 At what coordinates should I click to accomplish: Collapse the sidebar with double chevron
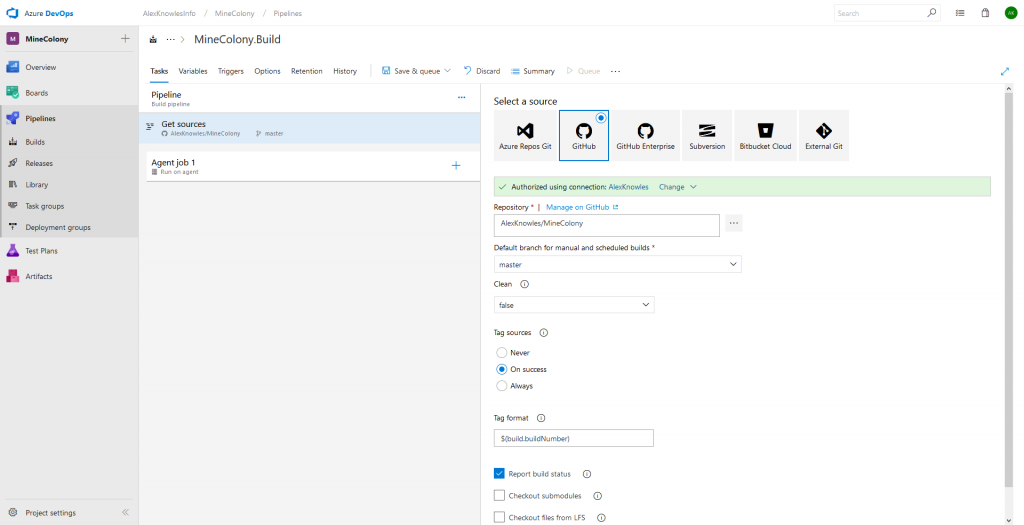click(x=125, y=513)
